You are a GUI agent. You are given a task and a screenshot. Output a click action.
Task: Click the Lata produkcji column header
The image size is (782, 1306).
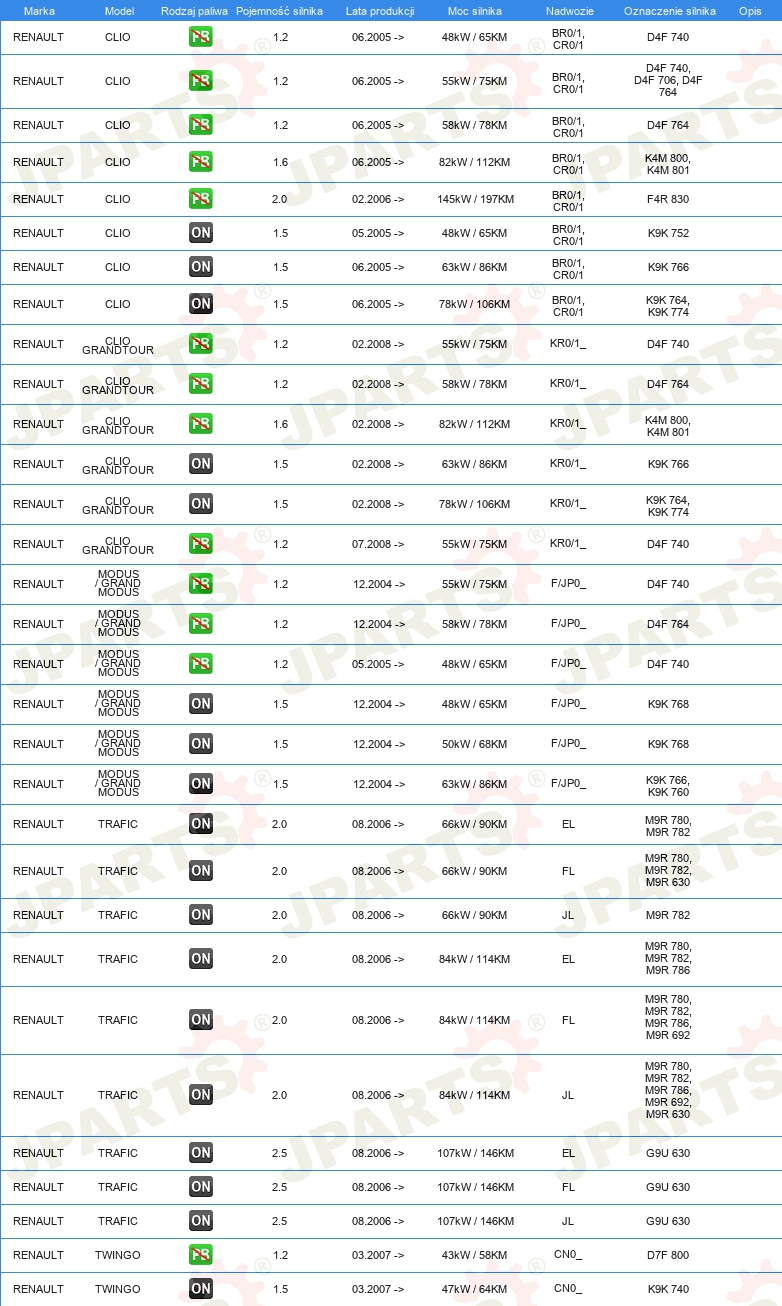pyautogui.click(x=380, y=11)
